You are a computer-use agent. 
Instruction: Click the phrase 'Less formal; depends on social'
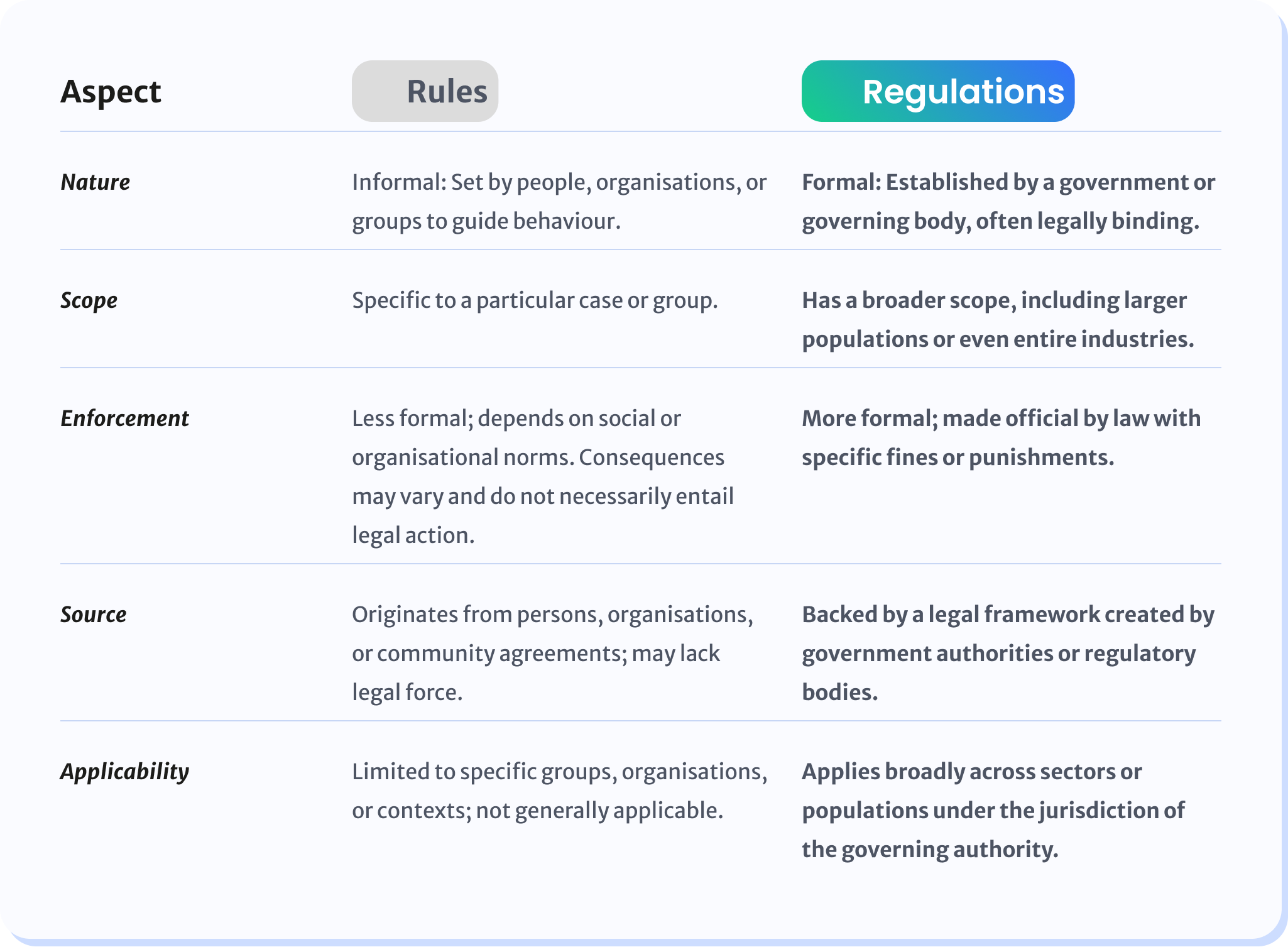point(516,419)
